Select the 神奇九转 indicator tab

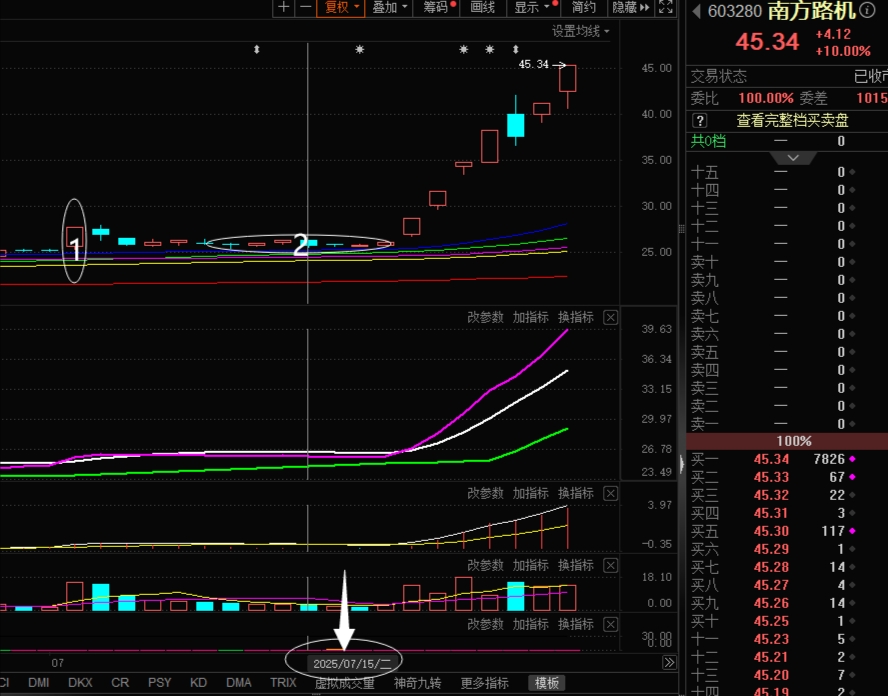(x=417, y=684)
